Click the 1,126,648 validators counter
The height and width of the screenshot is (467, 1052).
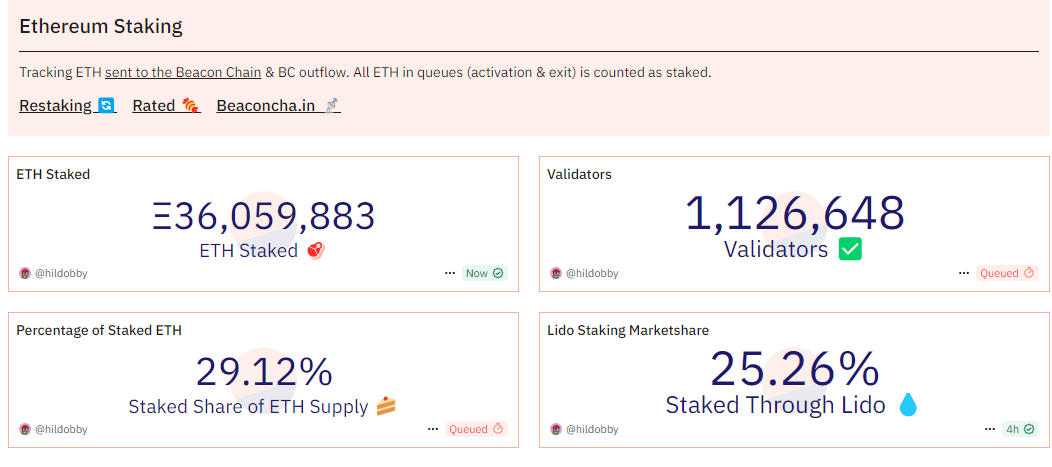coord(794,214)
